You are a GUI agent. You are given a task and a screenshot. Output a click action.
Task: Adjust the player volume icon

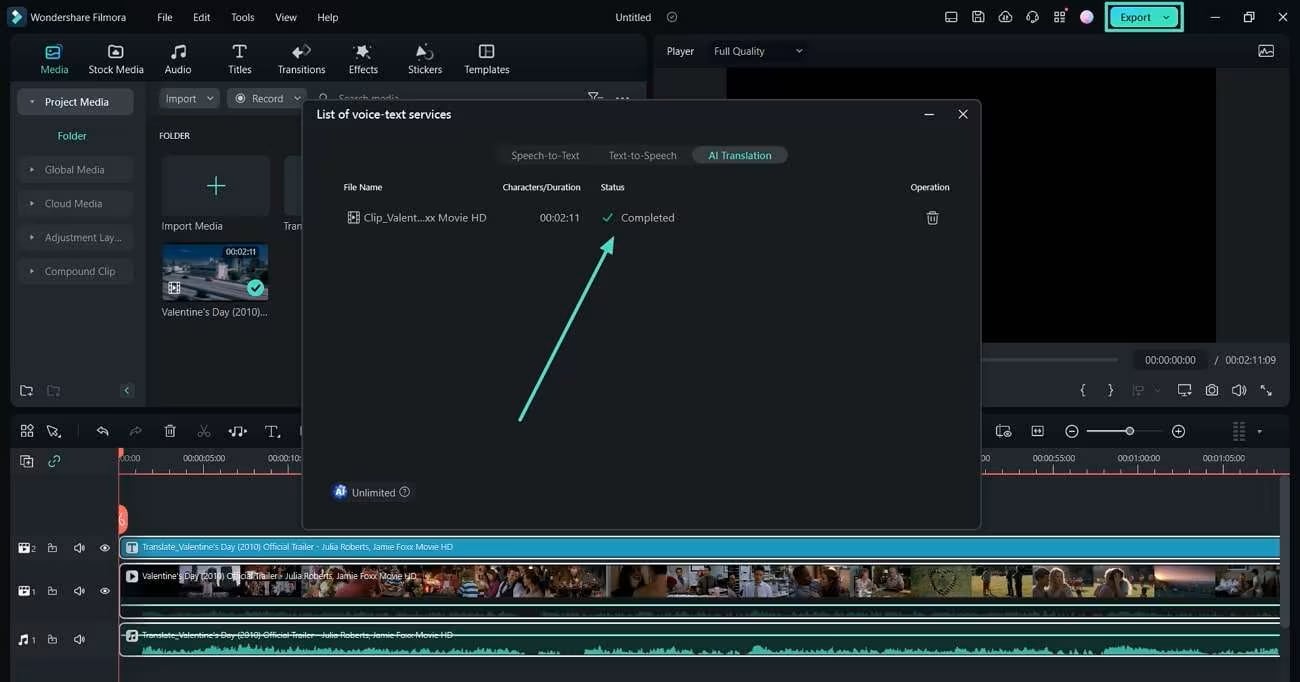pos(1239,390)
